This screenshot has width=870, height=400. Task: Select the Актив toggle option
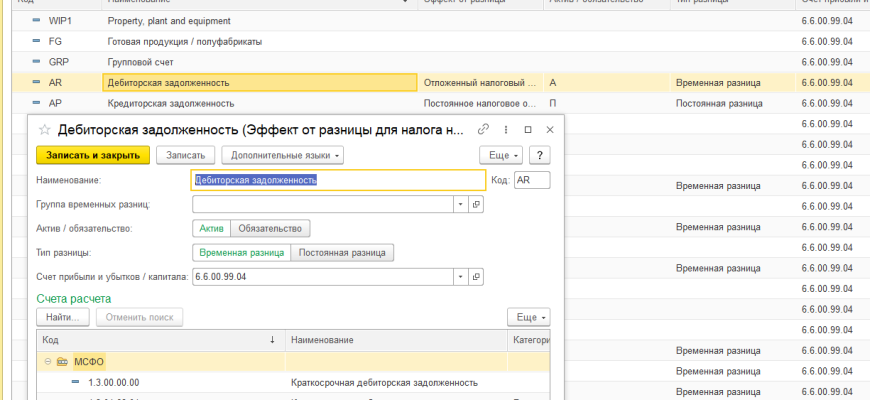(210, 228)
